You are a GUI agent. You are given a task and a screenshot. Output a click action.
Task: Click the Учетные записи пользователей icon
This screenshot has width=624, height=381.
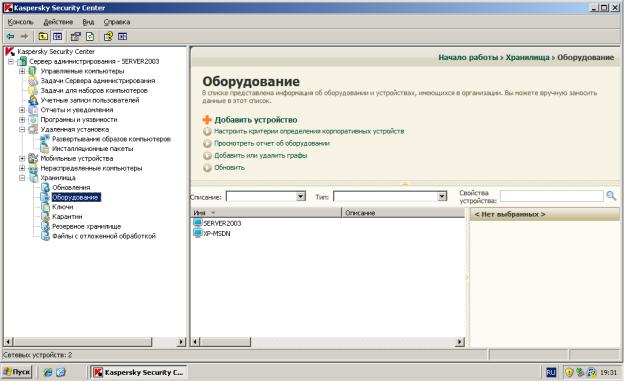click(33, 100)
